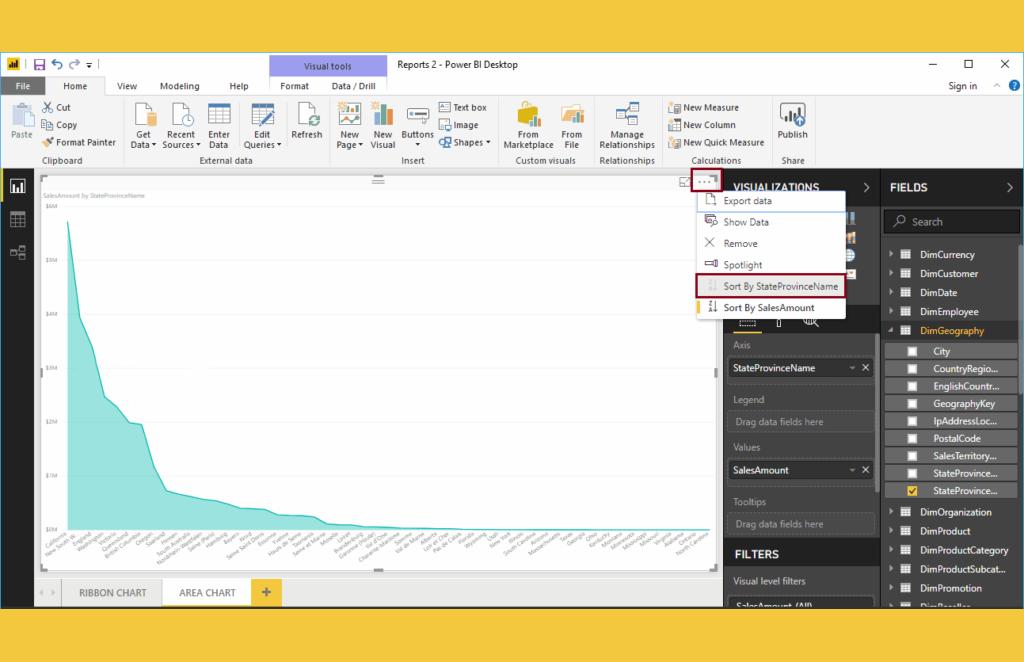Check the EnglishCountr... field checkbox
The image size is (1024, 662).
912,386
